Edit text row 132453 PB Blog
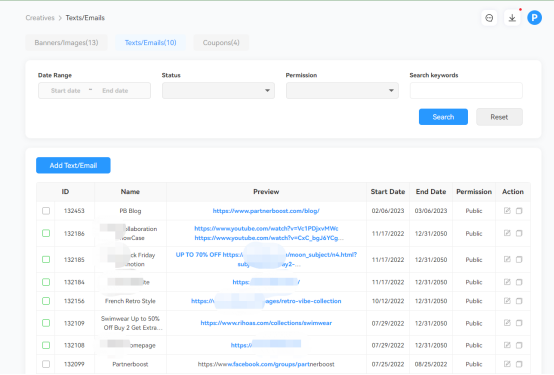 click(x=507, y=211)
